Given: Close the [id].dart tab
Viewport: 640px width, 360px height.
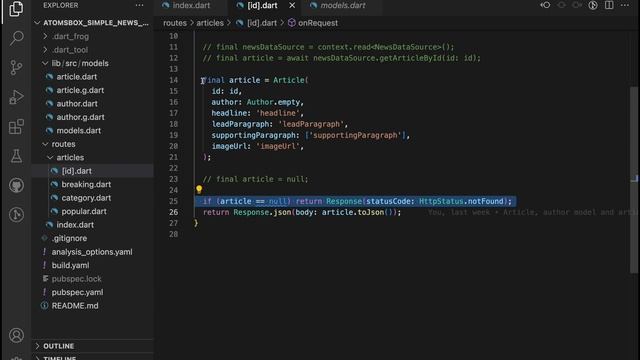Looking at the screenshot, I should click(x=292, y=5).
